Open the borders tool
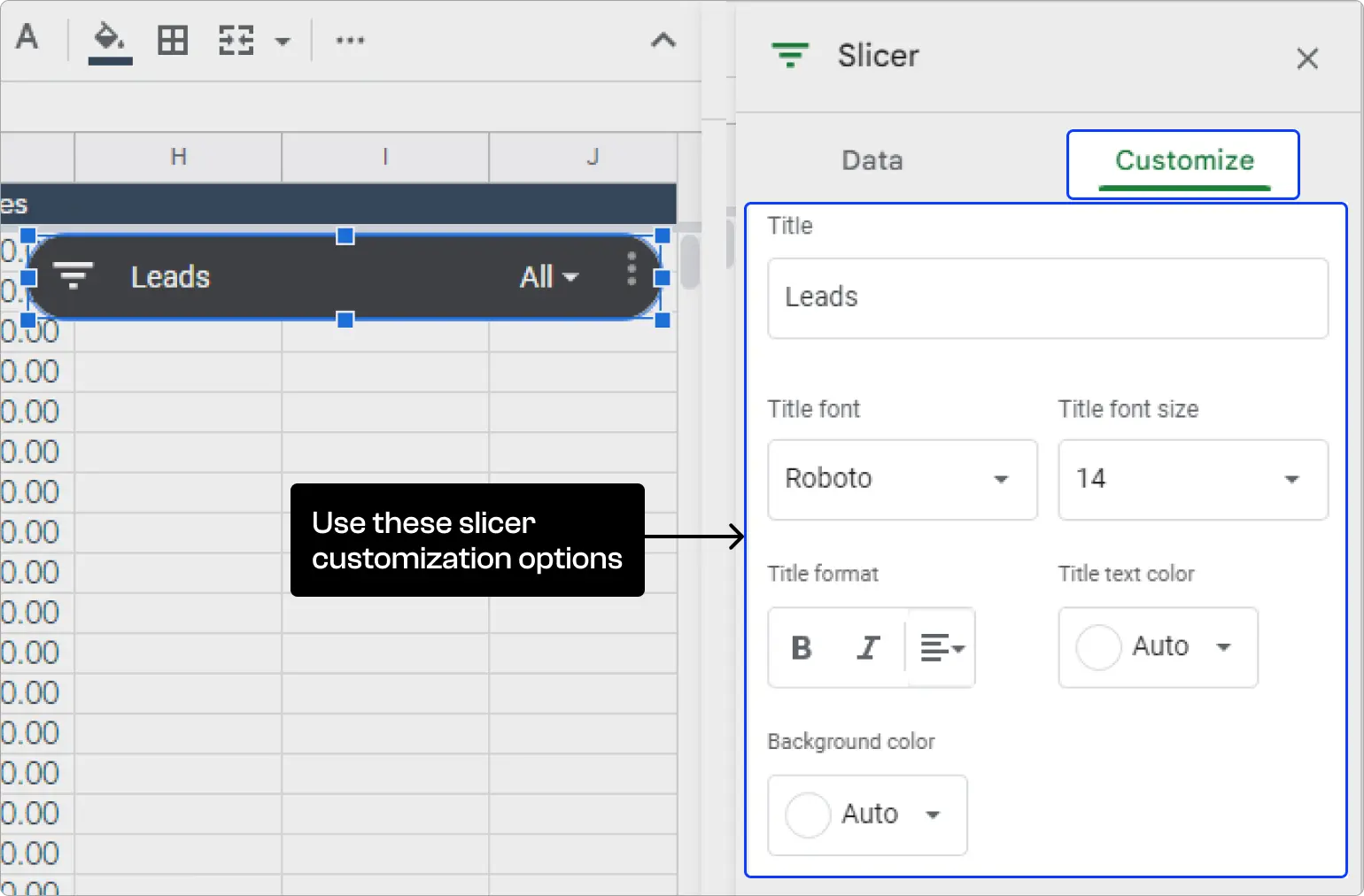This screenshot has height=896, width=1364. 172,40
